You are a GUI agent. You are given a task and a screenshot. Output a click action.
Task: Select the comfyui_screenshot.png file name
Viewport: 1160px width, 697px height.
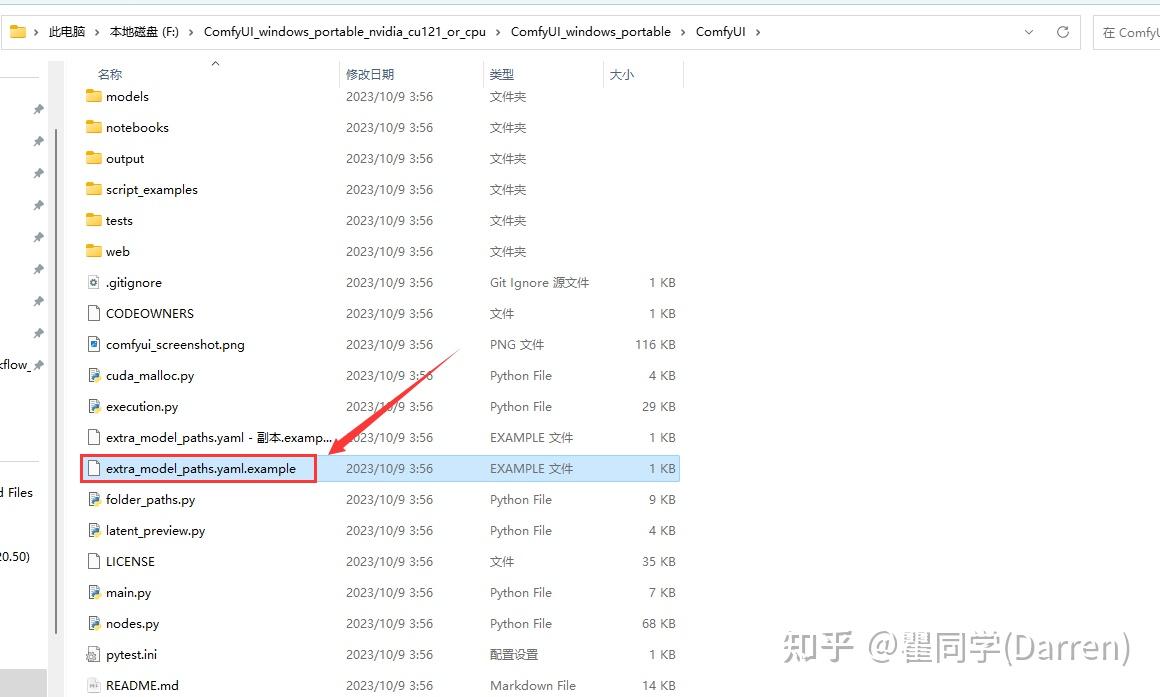click(x=175, y=345)
